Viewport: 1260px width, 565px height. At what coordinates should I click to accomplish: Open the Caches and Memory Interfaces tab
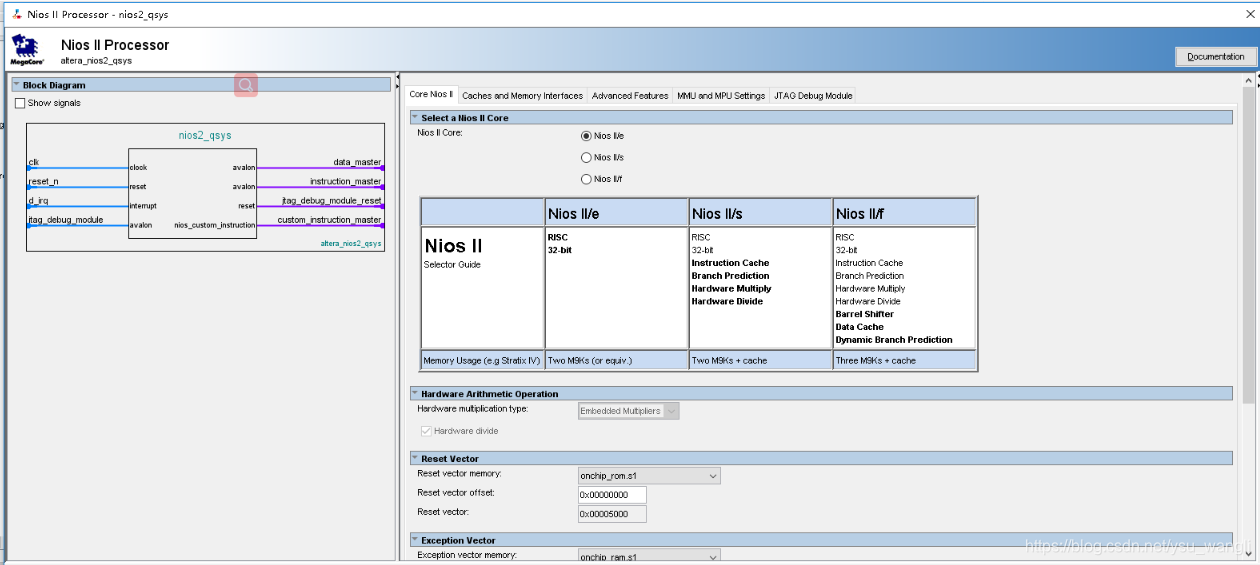click(522, 96)
